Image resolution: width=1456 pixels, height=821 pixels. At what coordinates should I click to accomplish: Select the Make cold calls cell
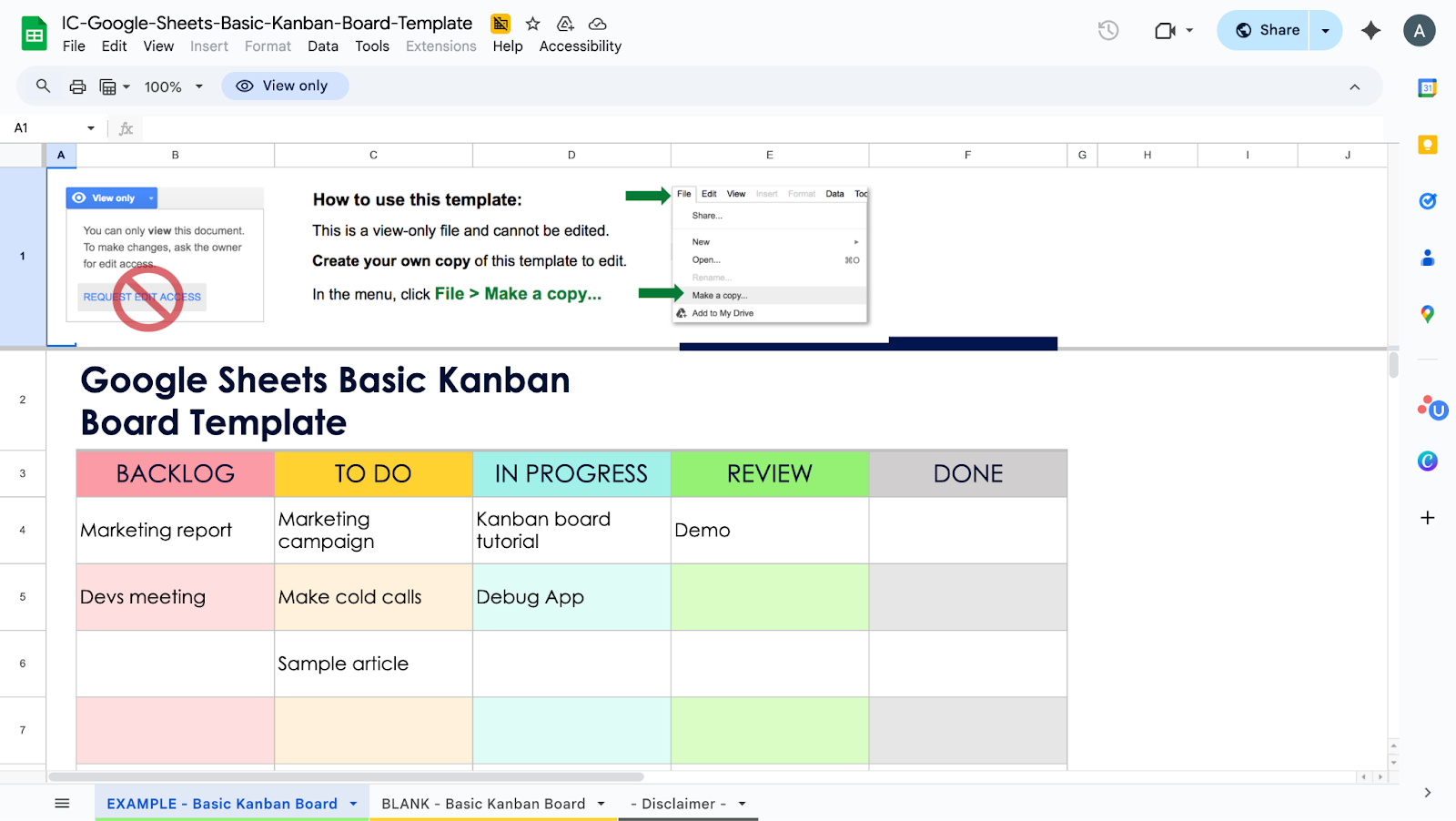coord(373,597)
